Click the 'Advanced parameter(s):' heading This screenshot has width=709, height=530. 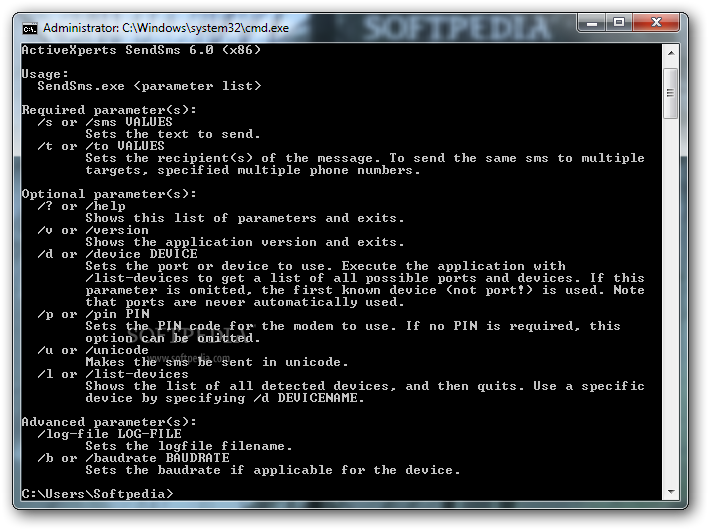coord(109,422)
